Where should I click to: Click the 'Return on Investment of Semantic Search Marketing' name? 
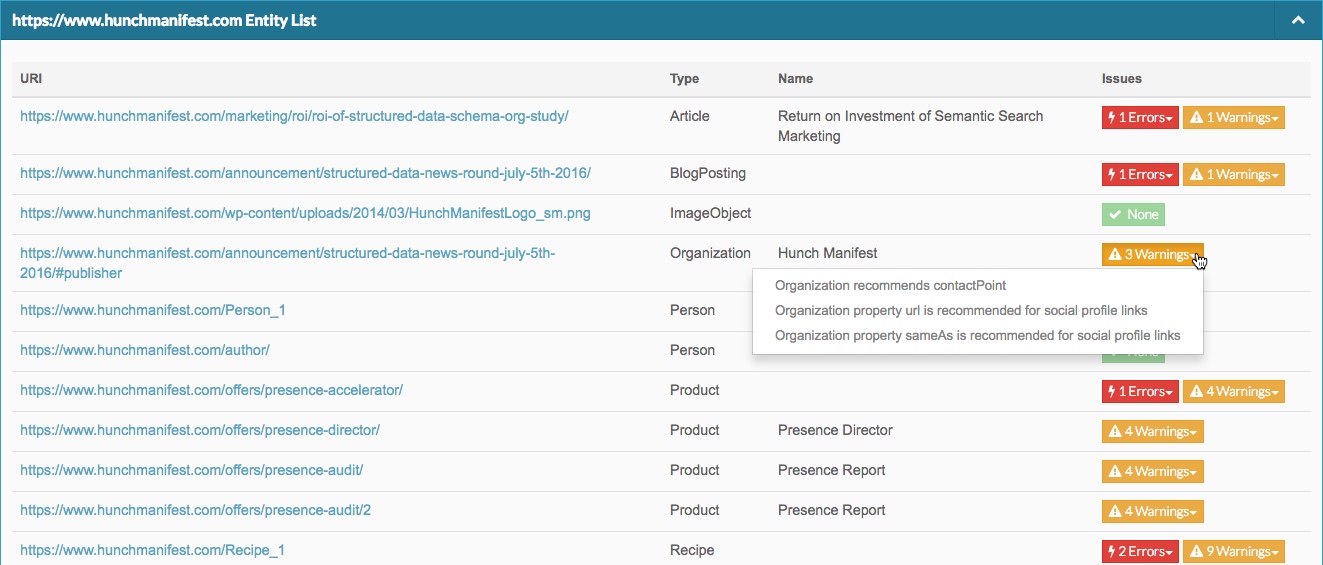(910, 126)
